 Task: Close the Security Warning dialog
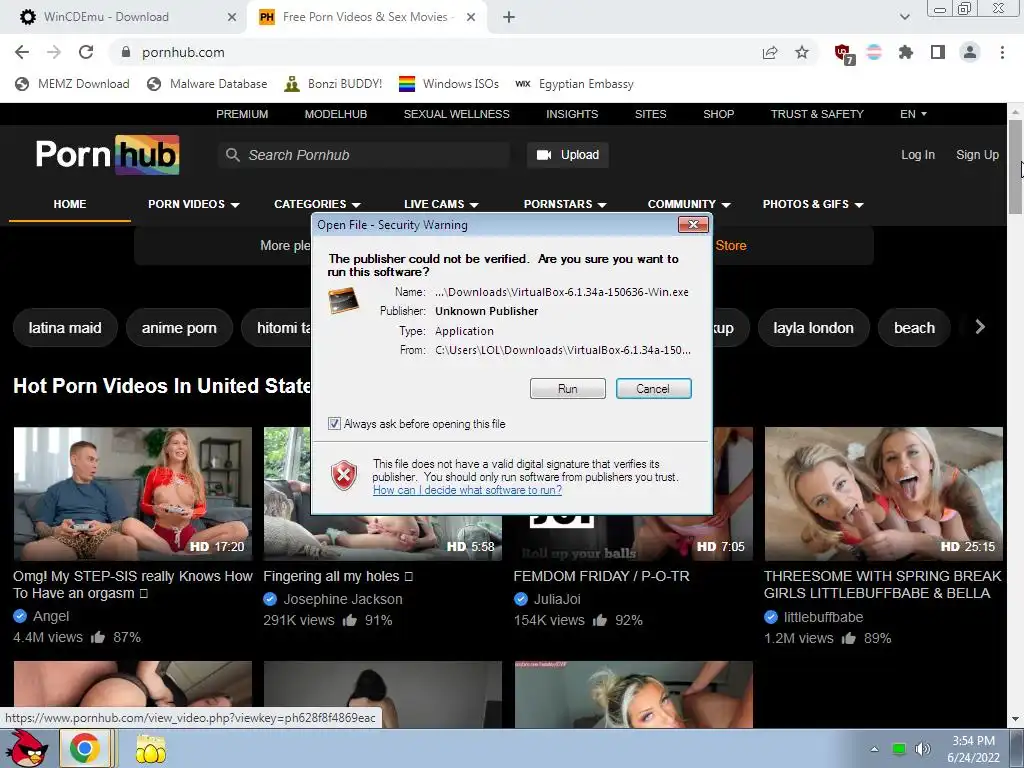point(693,225)
